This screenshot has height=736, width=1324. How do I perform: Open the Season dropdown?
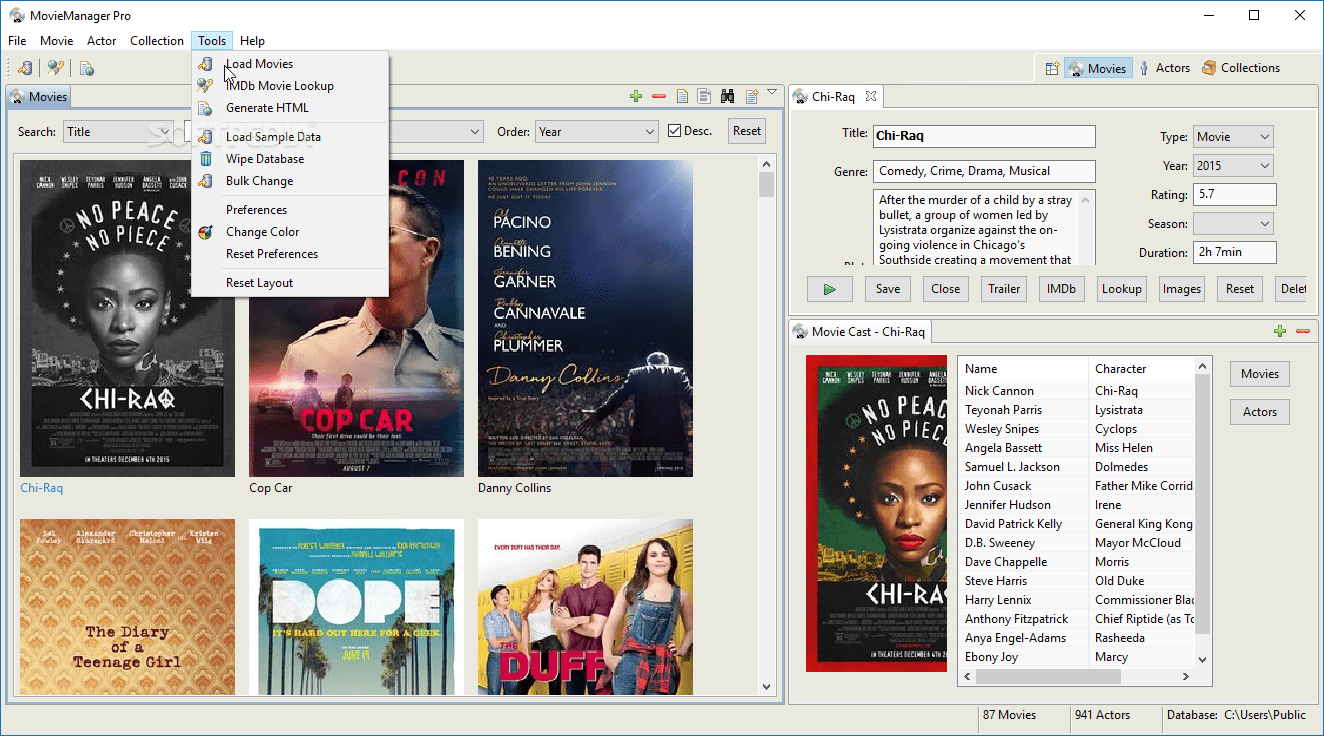[1233, 224]
